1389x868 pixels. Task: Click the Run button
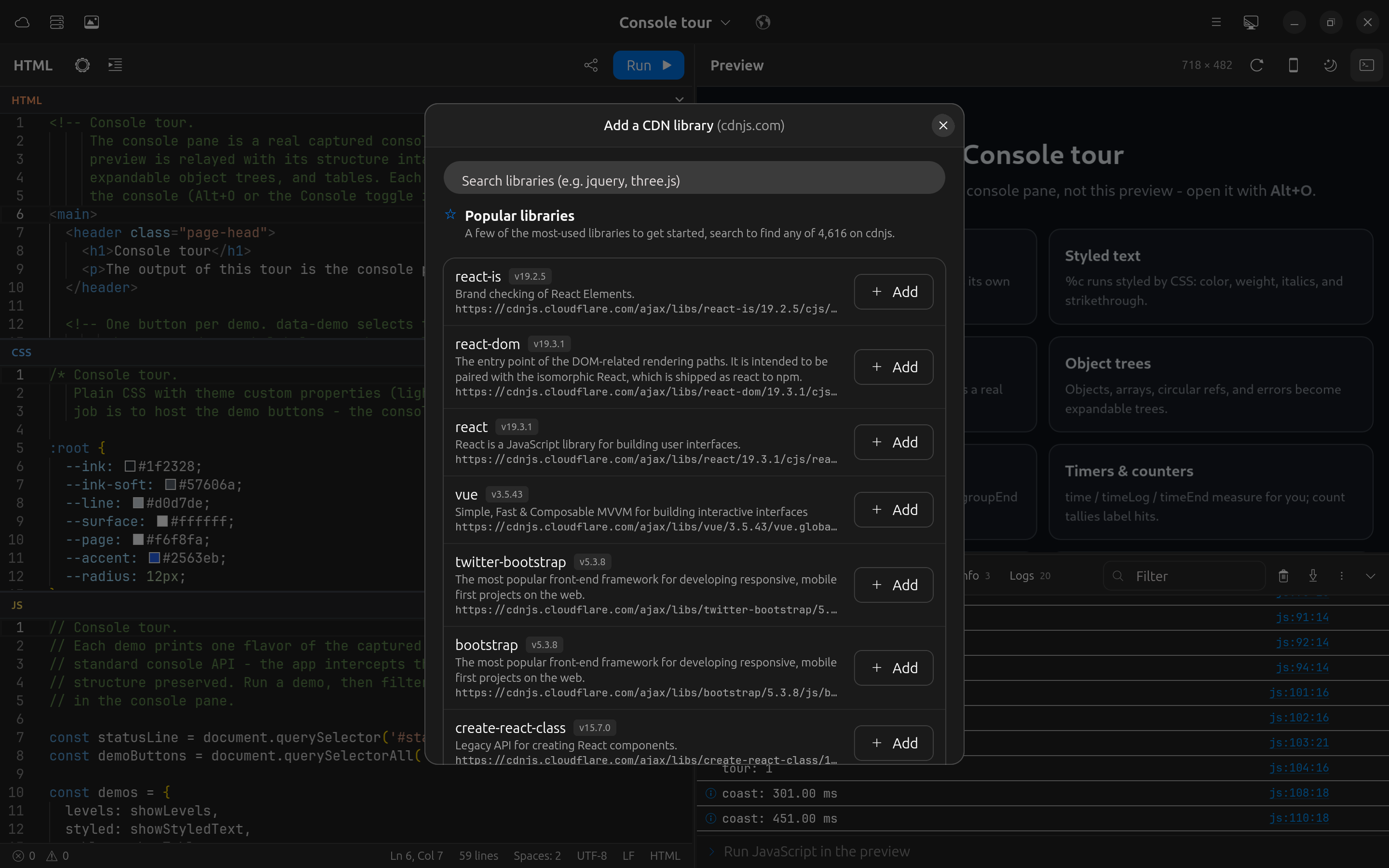(648, 65)
